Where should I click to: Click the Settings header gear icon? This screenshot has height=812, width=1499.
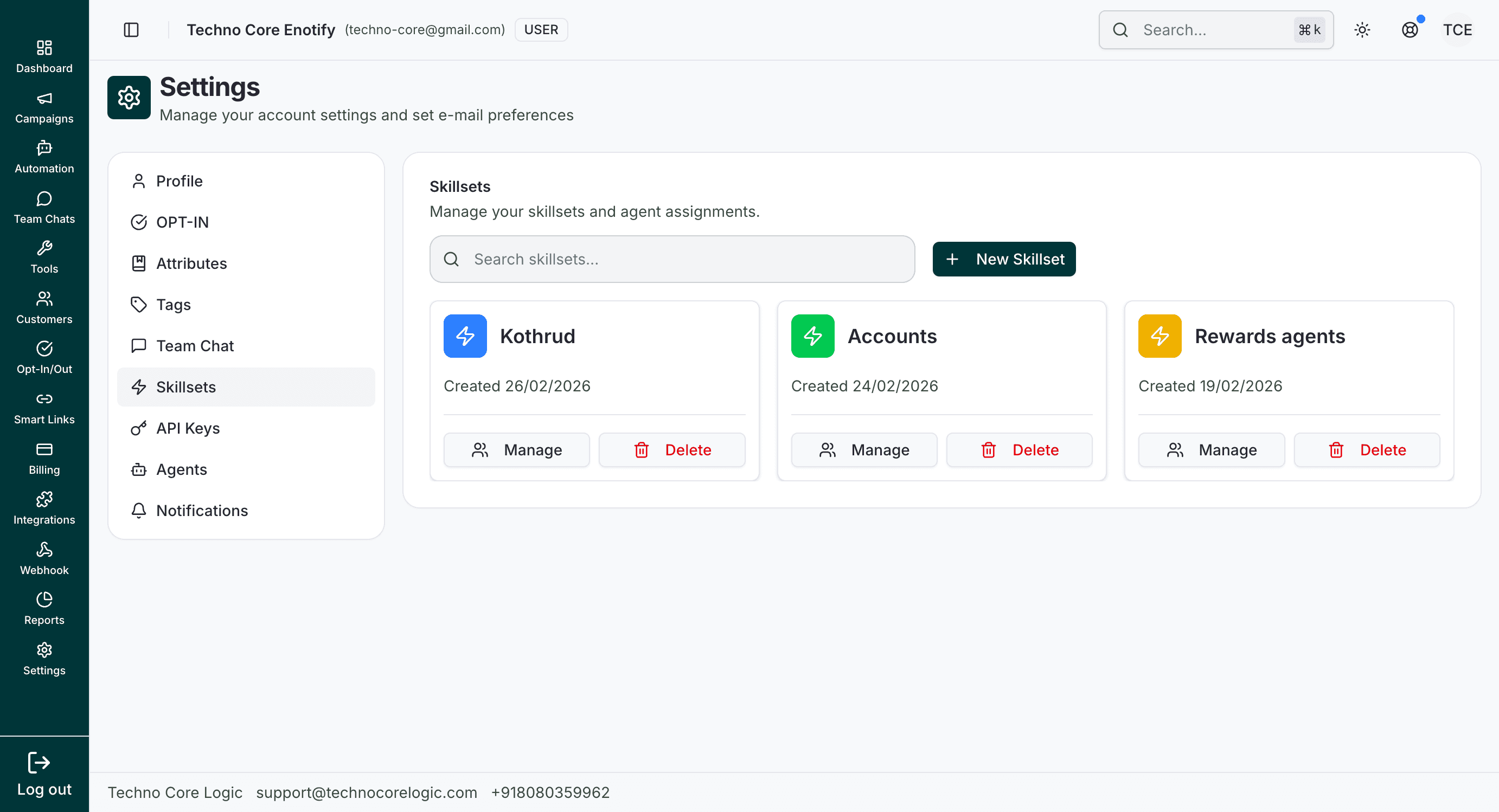pos(129,97)
